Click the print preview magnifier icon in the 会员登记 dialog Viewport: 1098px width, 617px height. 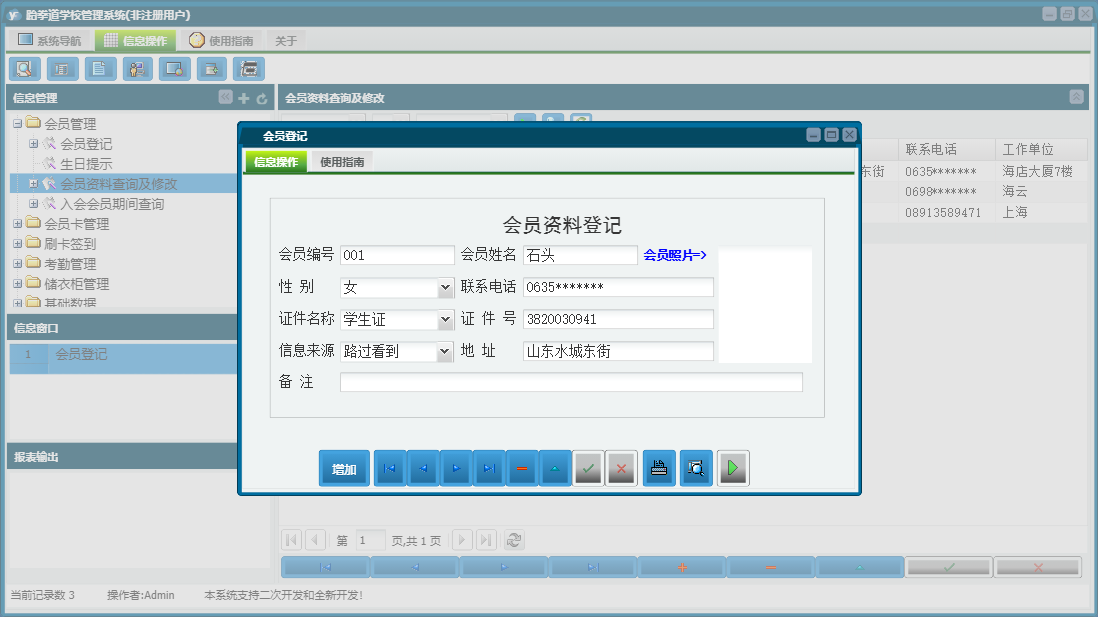click(x=696, y=468)
